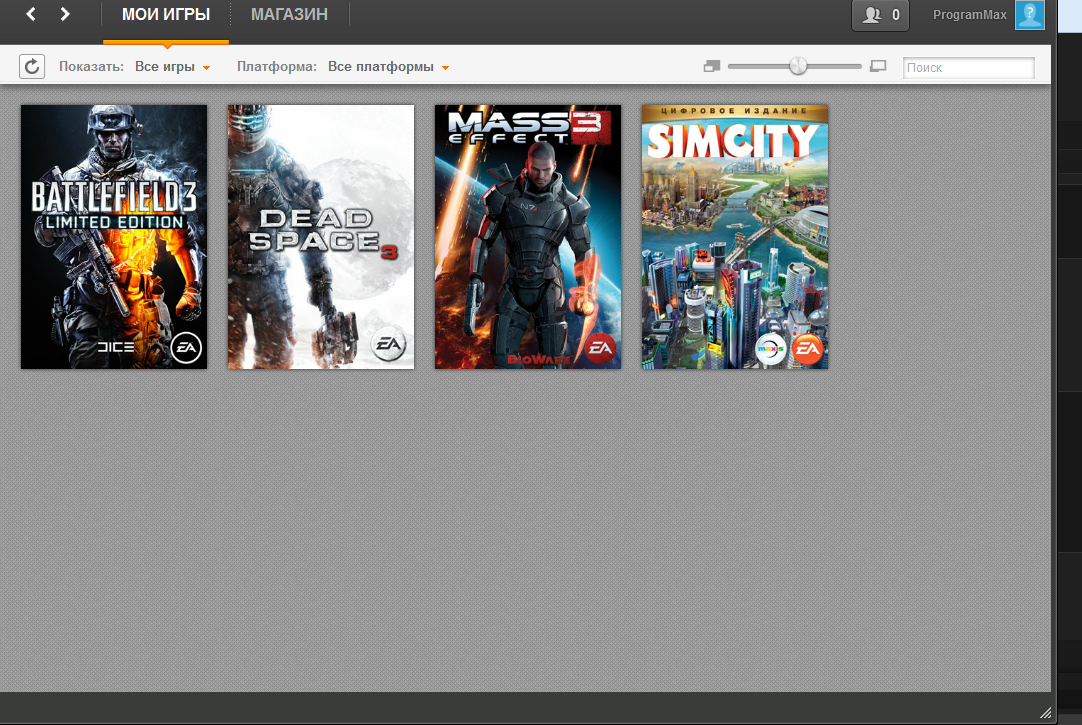Viewport: 1082px width, 725px height.
Task: Click the ProgramMax profile avatar
Action: [x=1030, y=14]
